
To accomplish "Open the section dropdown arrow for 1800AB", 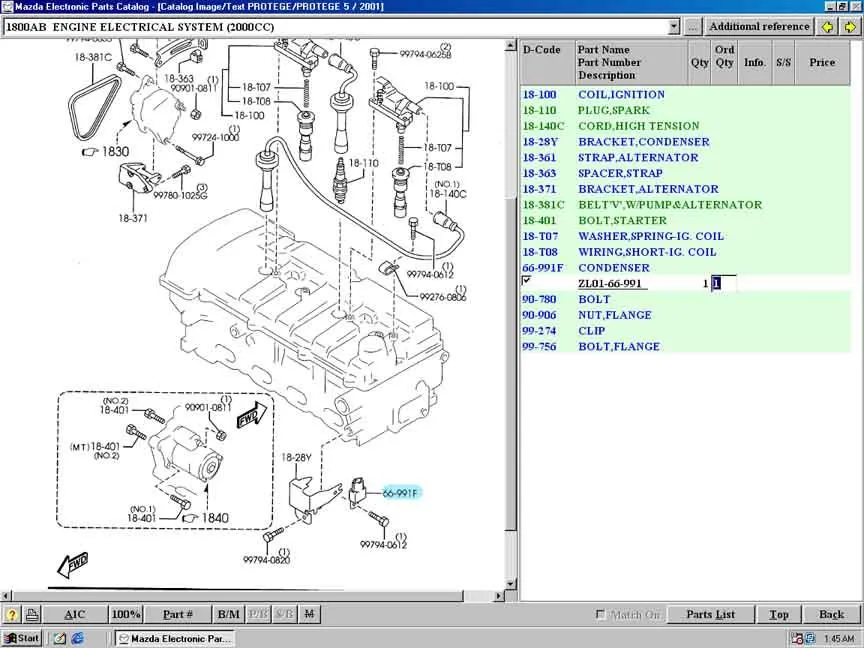I will 674,26.
